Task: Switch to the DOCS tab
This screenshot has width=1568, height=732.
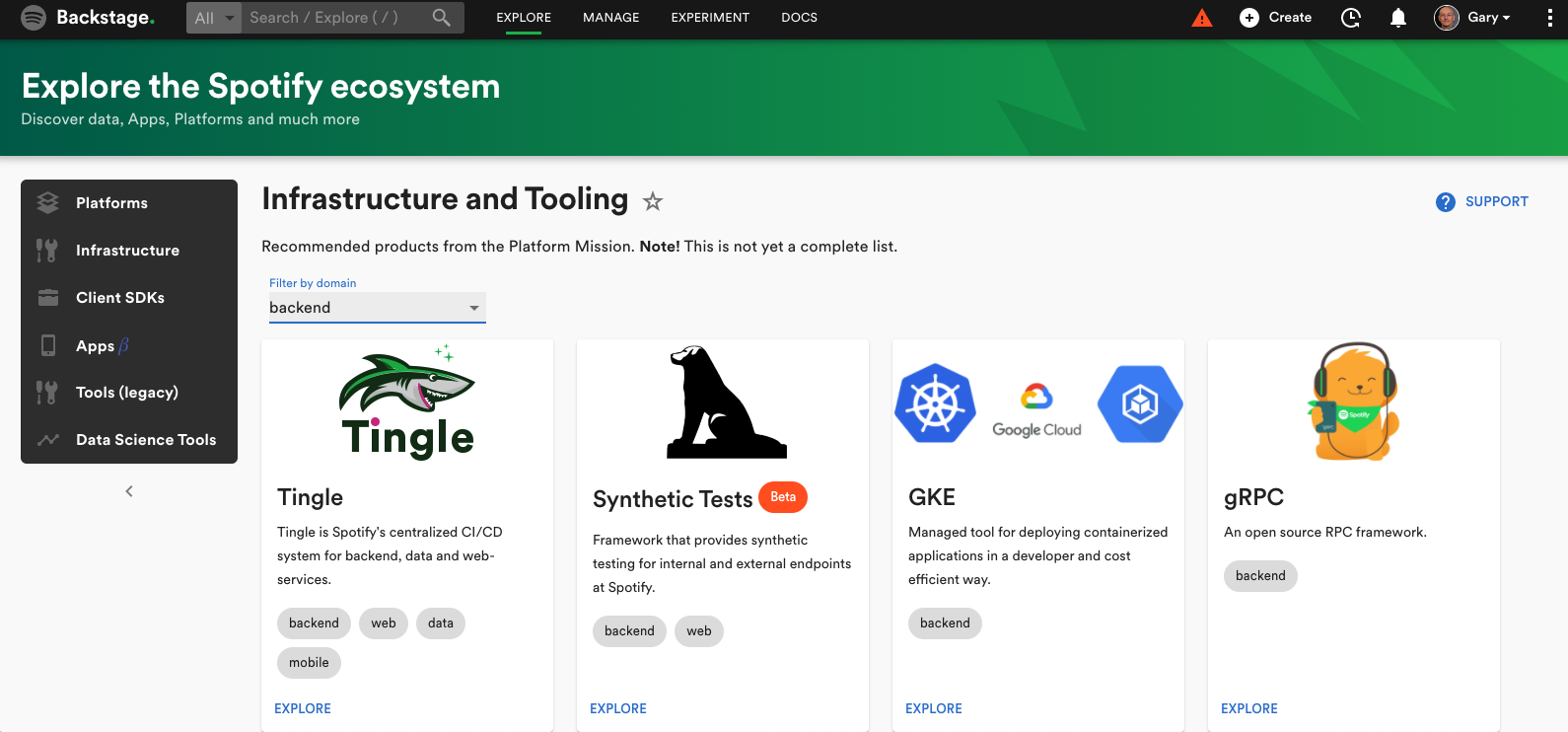Action: (799, 18)
